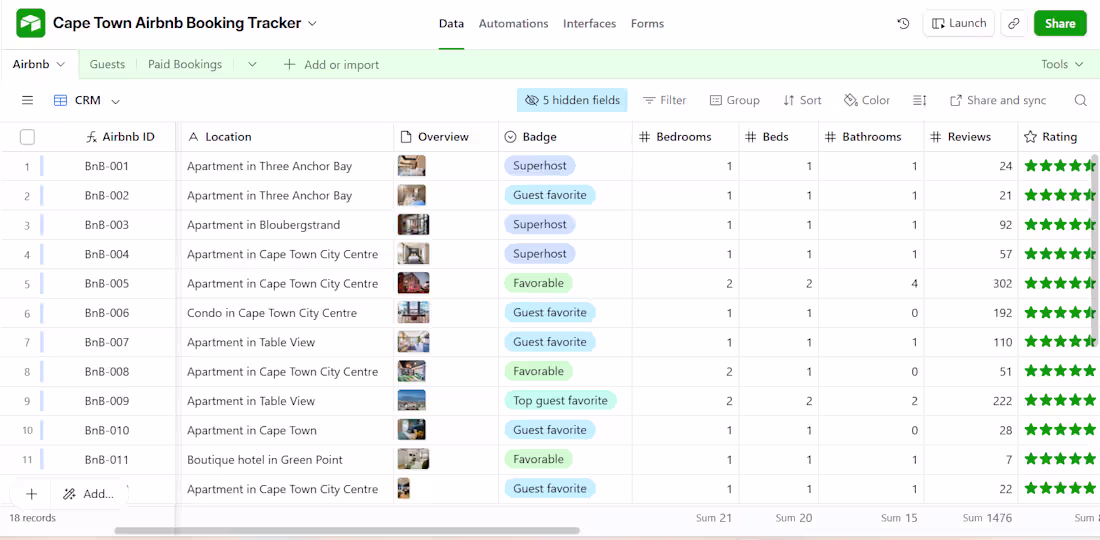Open base history clock icon
Image resolution: width=1100 pixels, height=540 pixels.
click(x=904, y=23)
